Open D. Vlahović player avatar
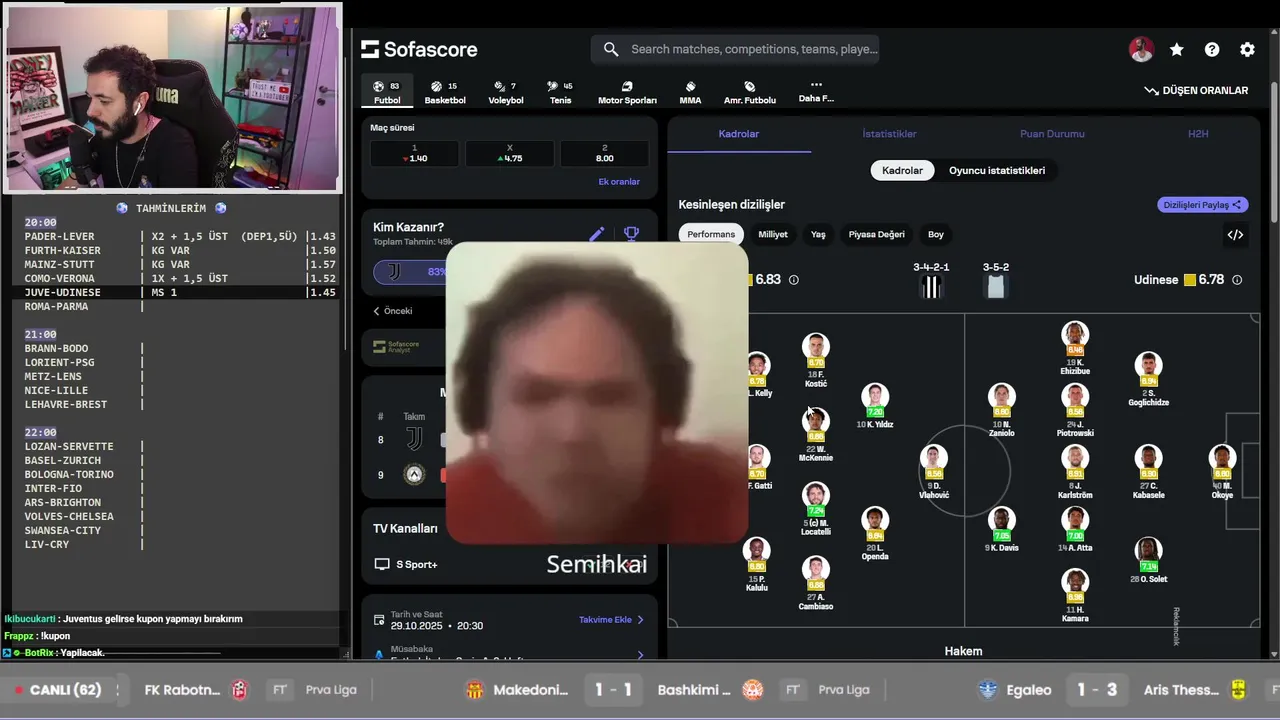 tap(934, 457)
